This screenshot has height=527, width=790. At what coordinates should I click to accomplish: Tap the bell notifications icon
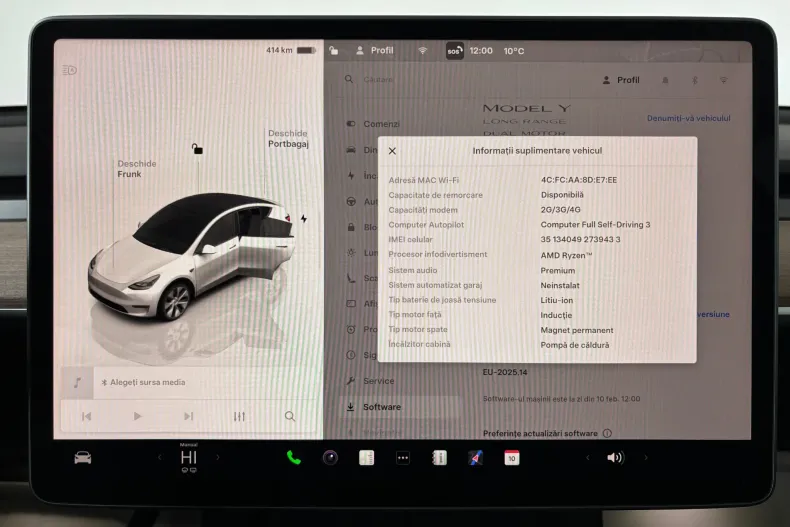[x=665, y=80]
